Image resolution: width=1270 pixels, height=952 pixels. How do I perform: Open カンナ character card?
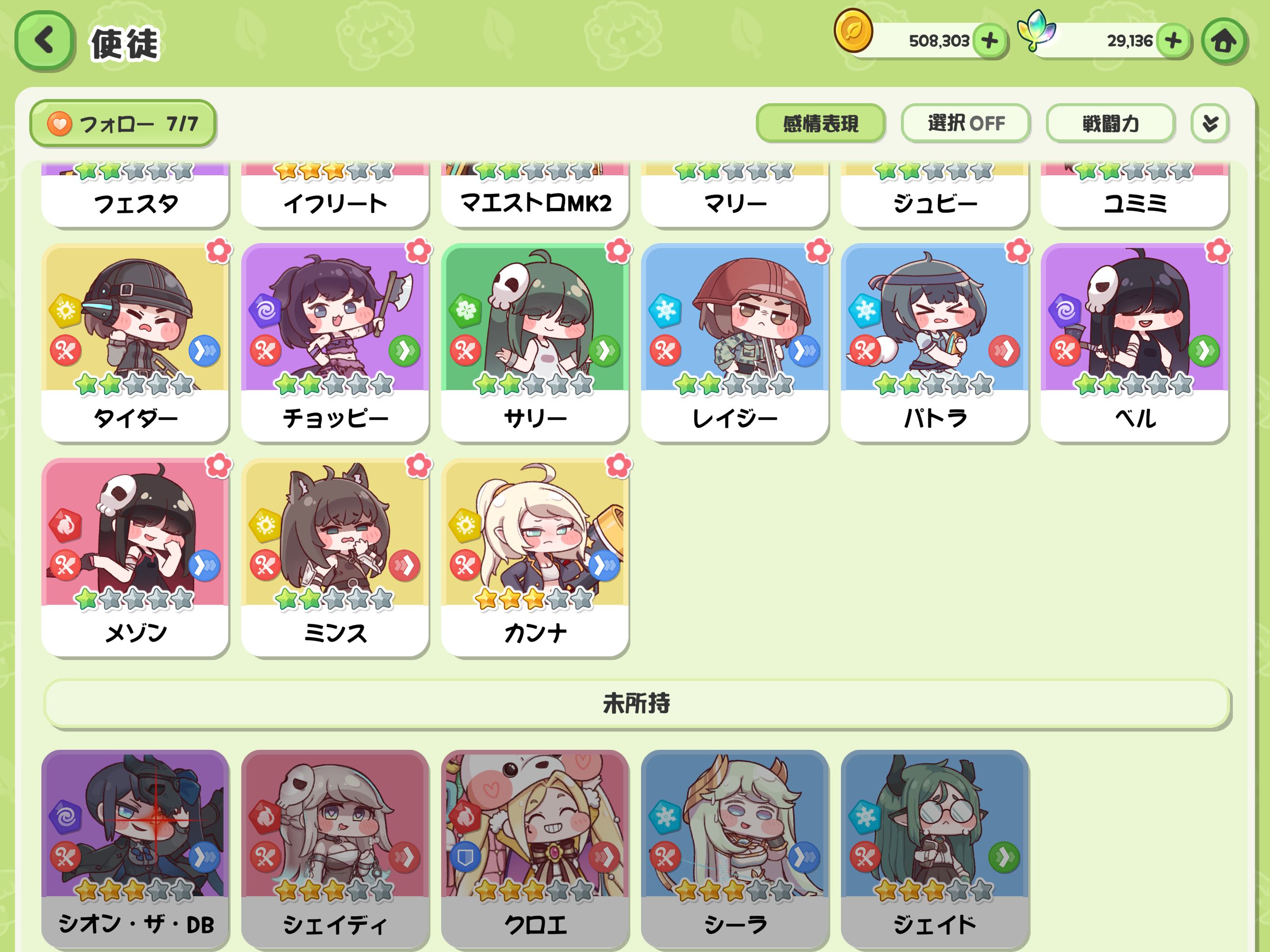[535, 557]
